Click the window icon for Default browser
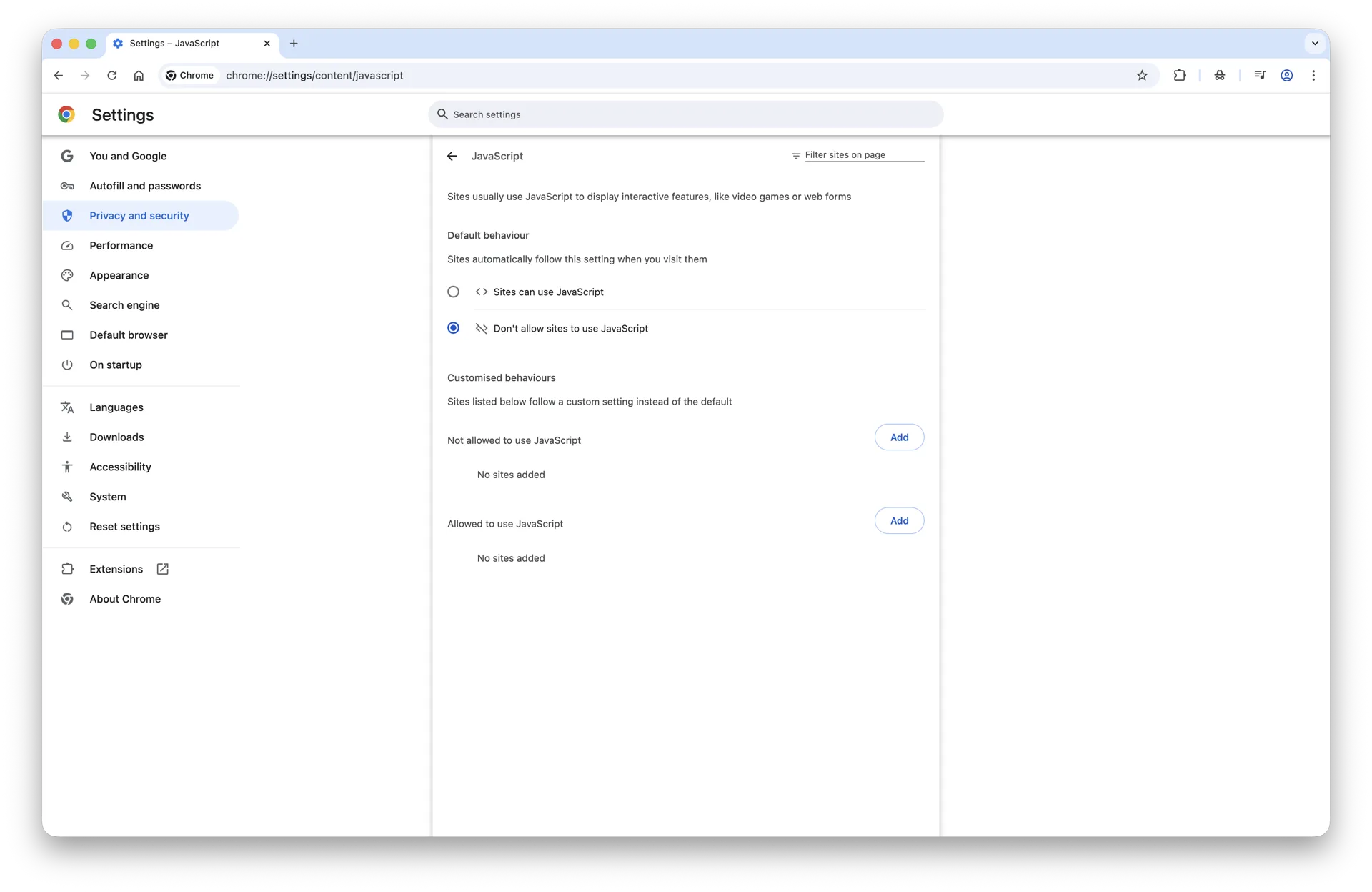Screen dimensions: 1372x892 click(67, 334)
